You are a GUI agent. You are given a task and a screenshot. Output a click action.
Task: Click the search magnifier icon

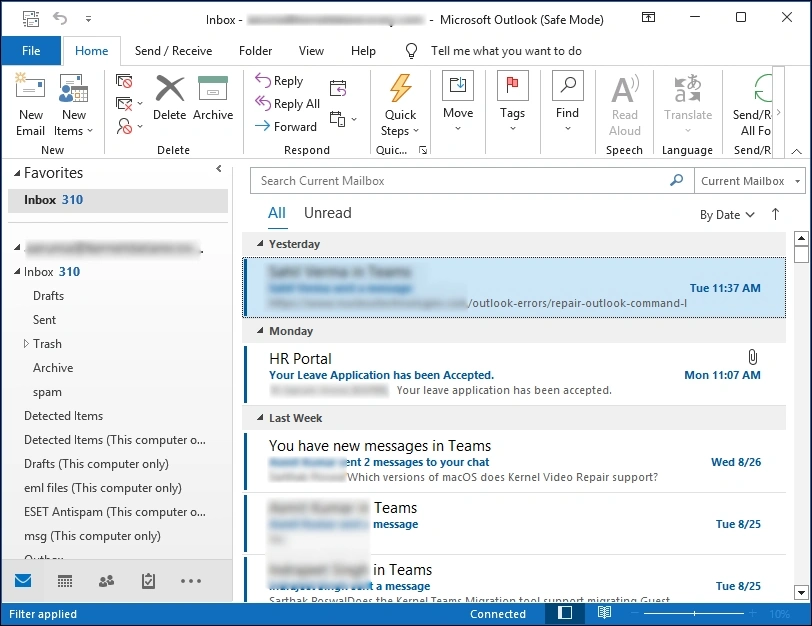676,180
